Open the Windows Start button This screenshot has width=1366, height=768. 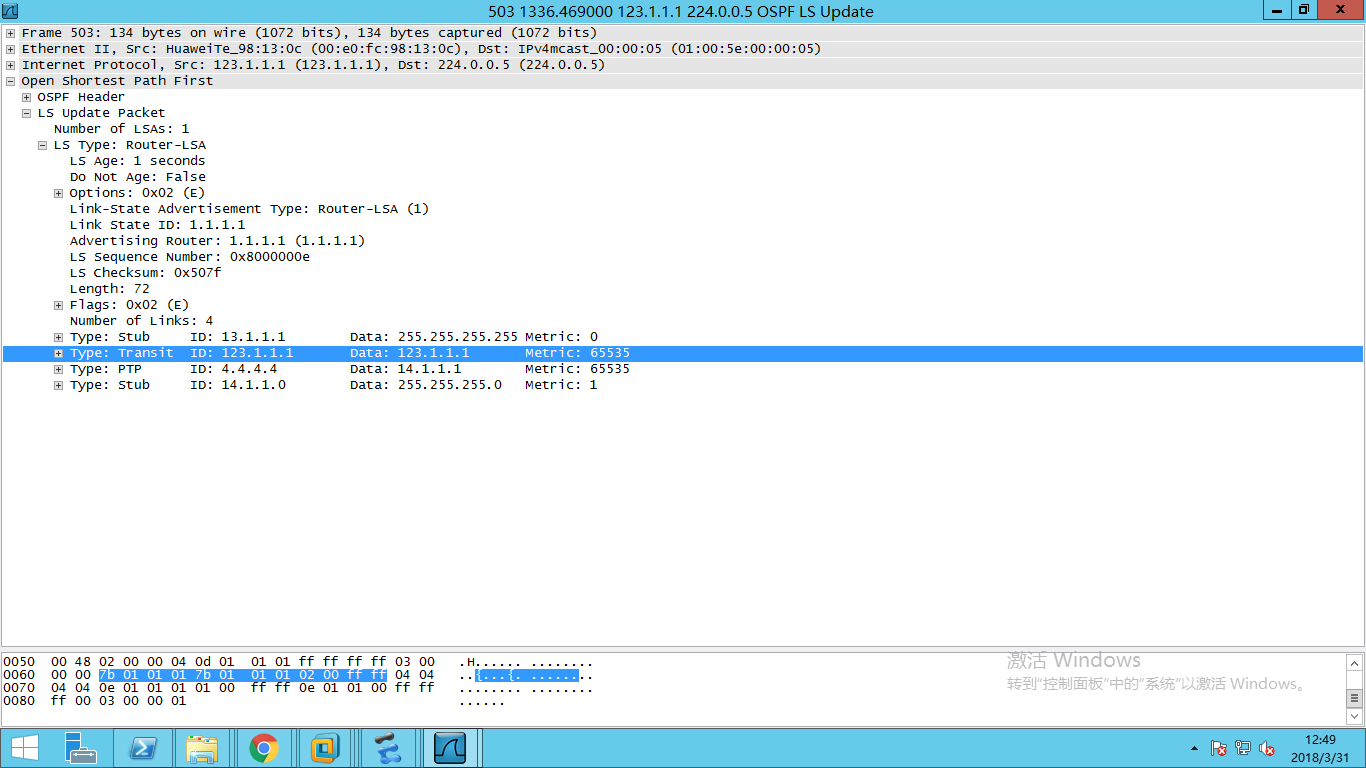tap(24, 748)
